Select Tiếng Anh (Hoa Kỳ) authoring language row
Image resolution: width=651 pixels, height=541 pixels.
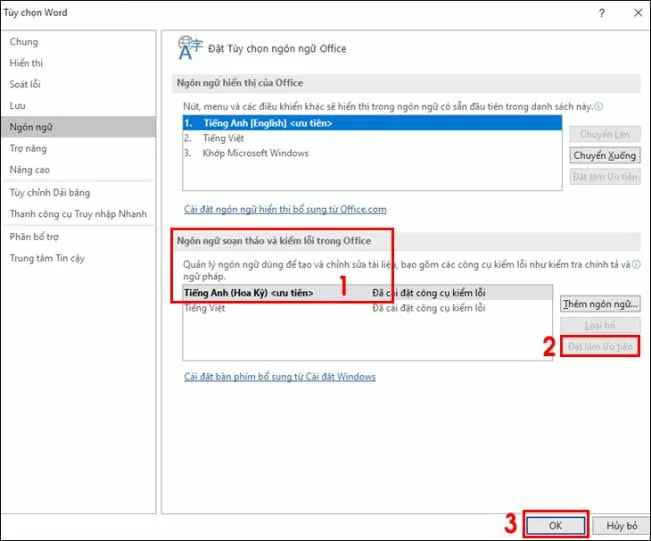[x=250, y=293]
